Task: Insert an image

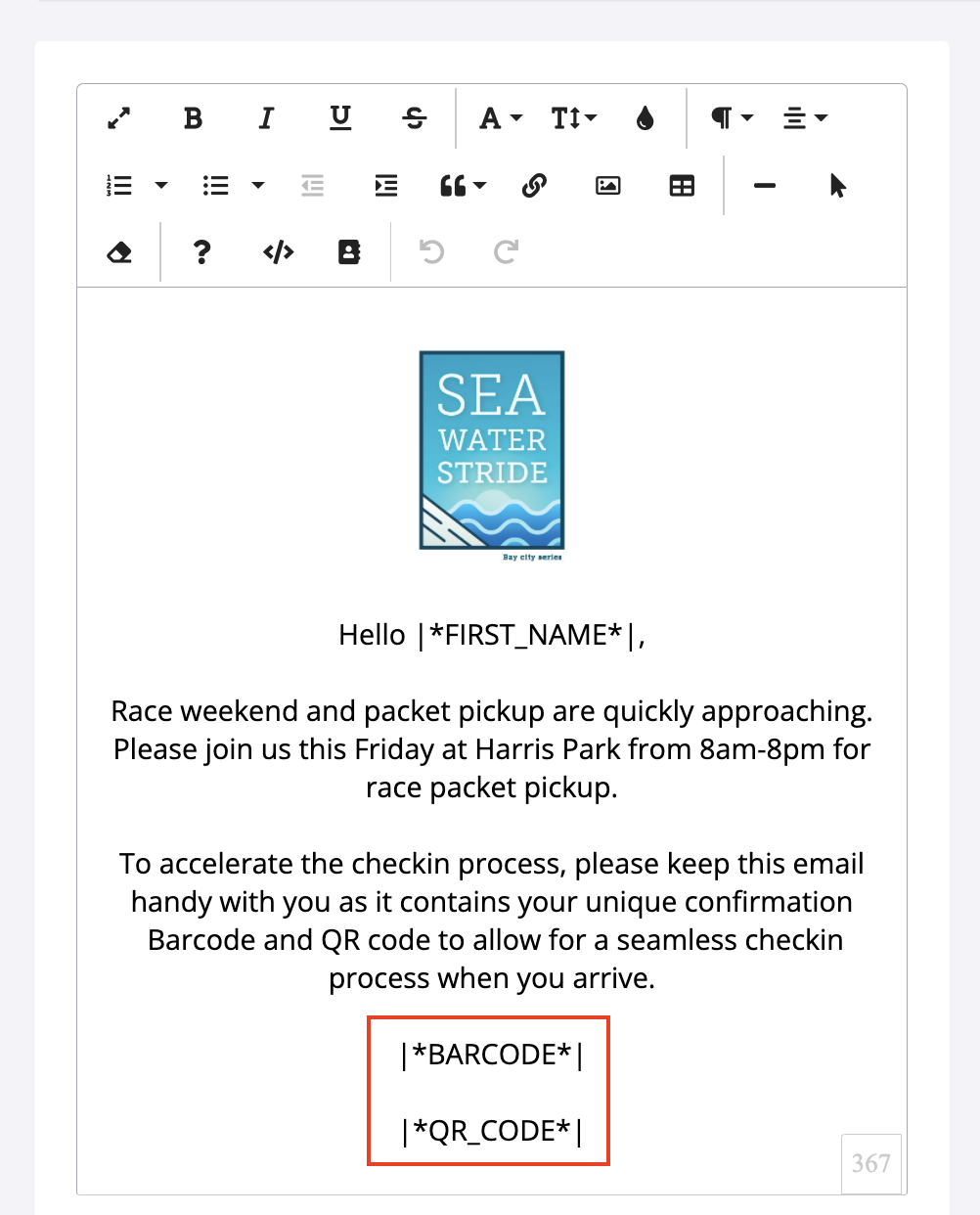Action: 608,185
